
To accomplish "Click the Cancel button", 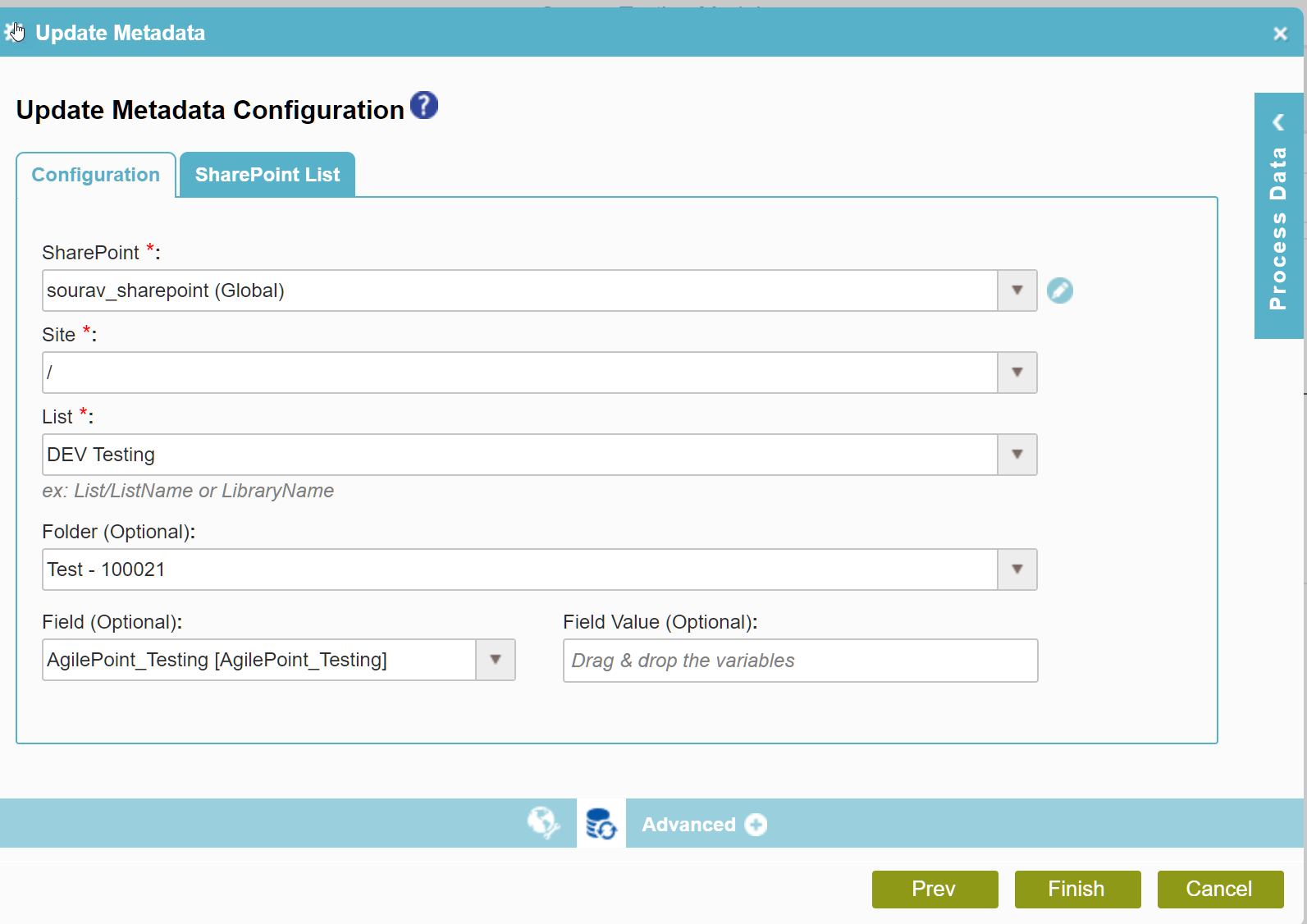I will pos(1219,889).
